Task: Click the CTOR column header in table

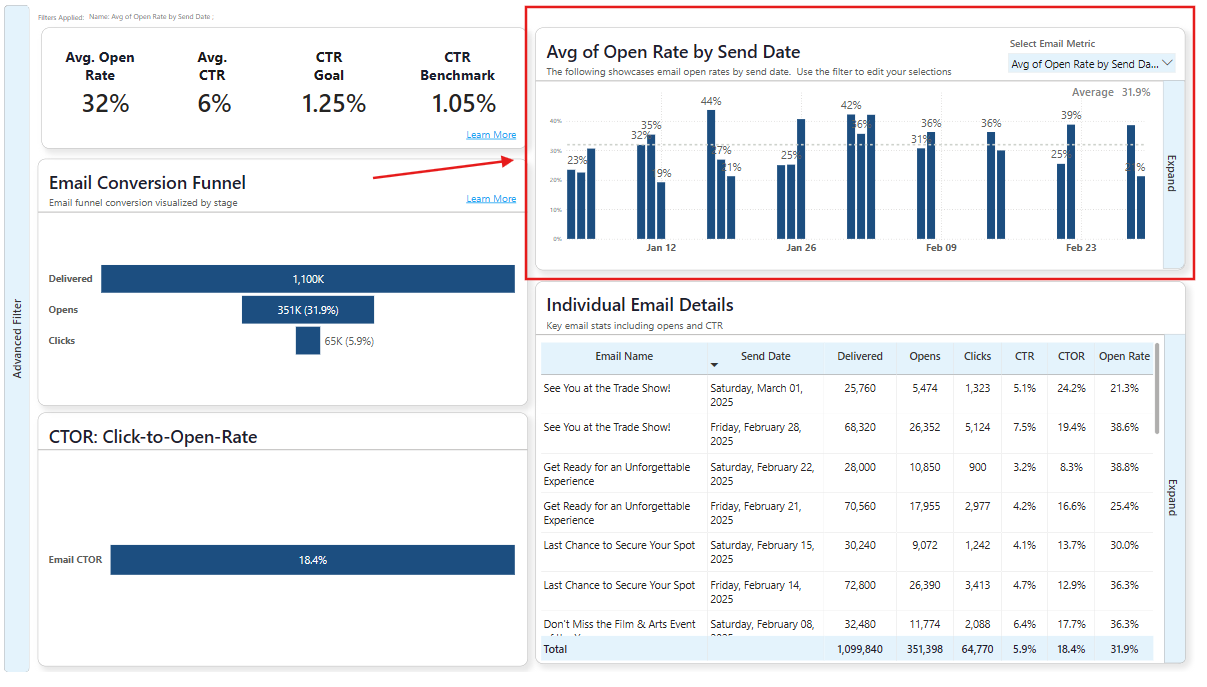Action: click(x=1071, y=356)
